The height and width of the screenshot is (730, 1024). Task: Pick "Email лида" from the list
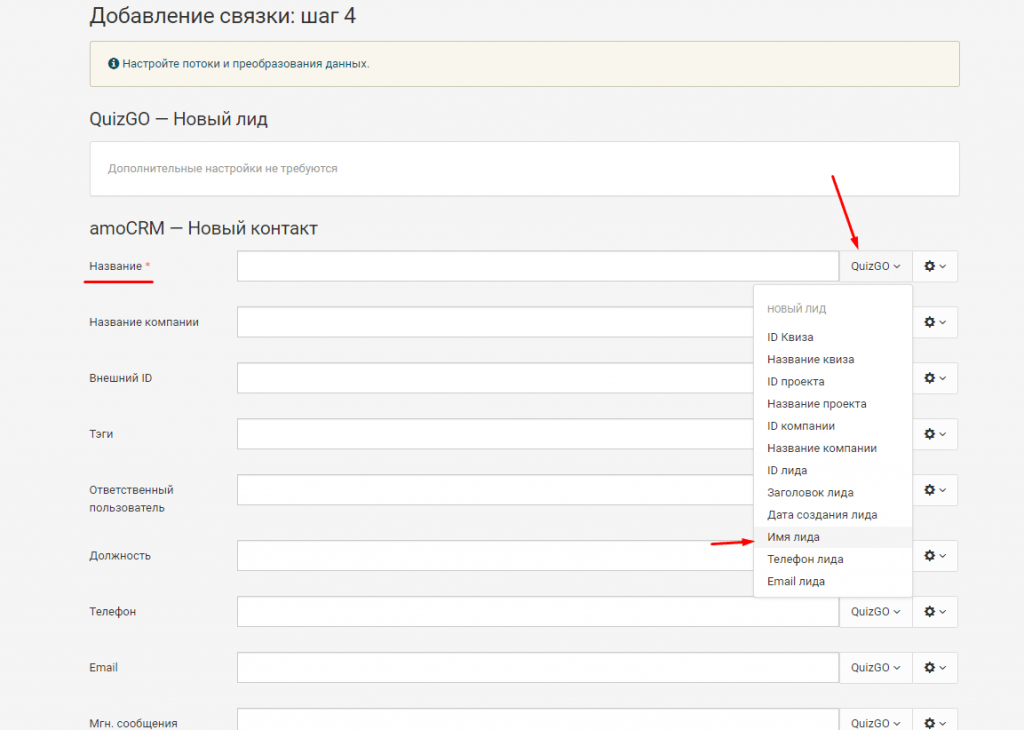click(x=796, y=581)
